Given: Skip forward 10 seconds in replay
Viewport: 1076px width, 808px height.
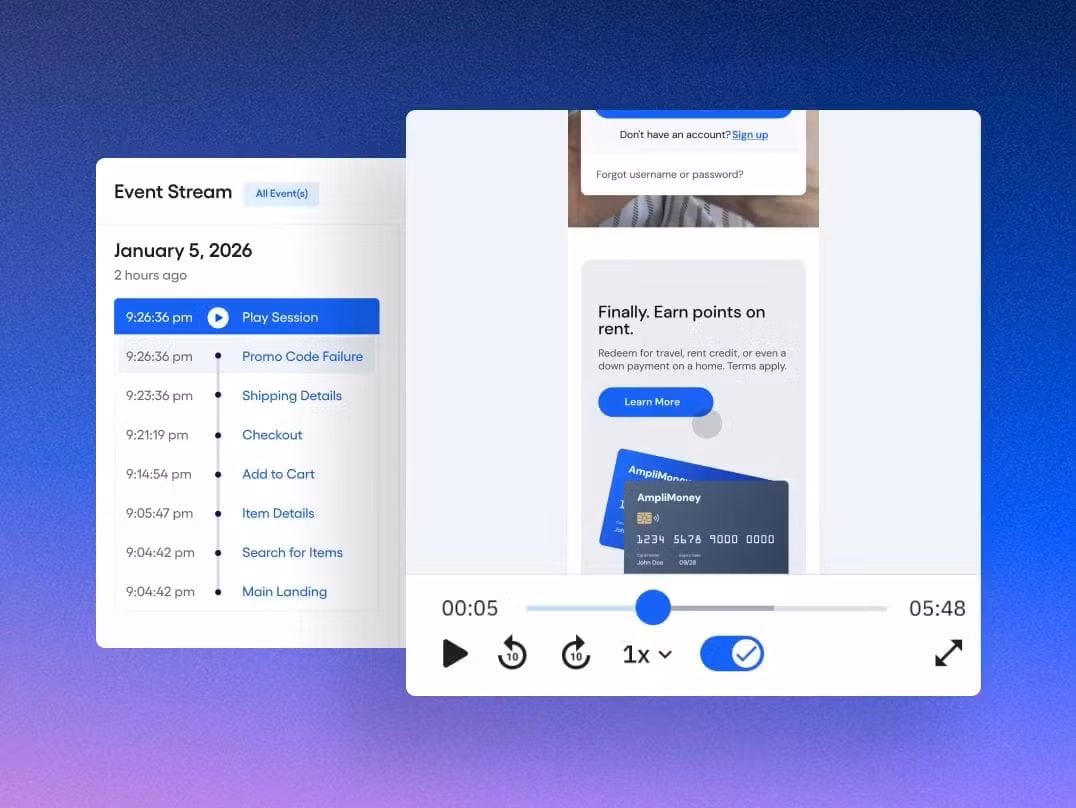Looking at the screenshot, I should tap(576, 654).
